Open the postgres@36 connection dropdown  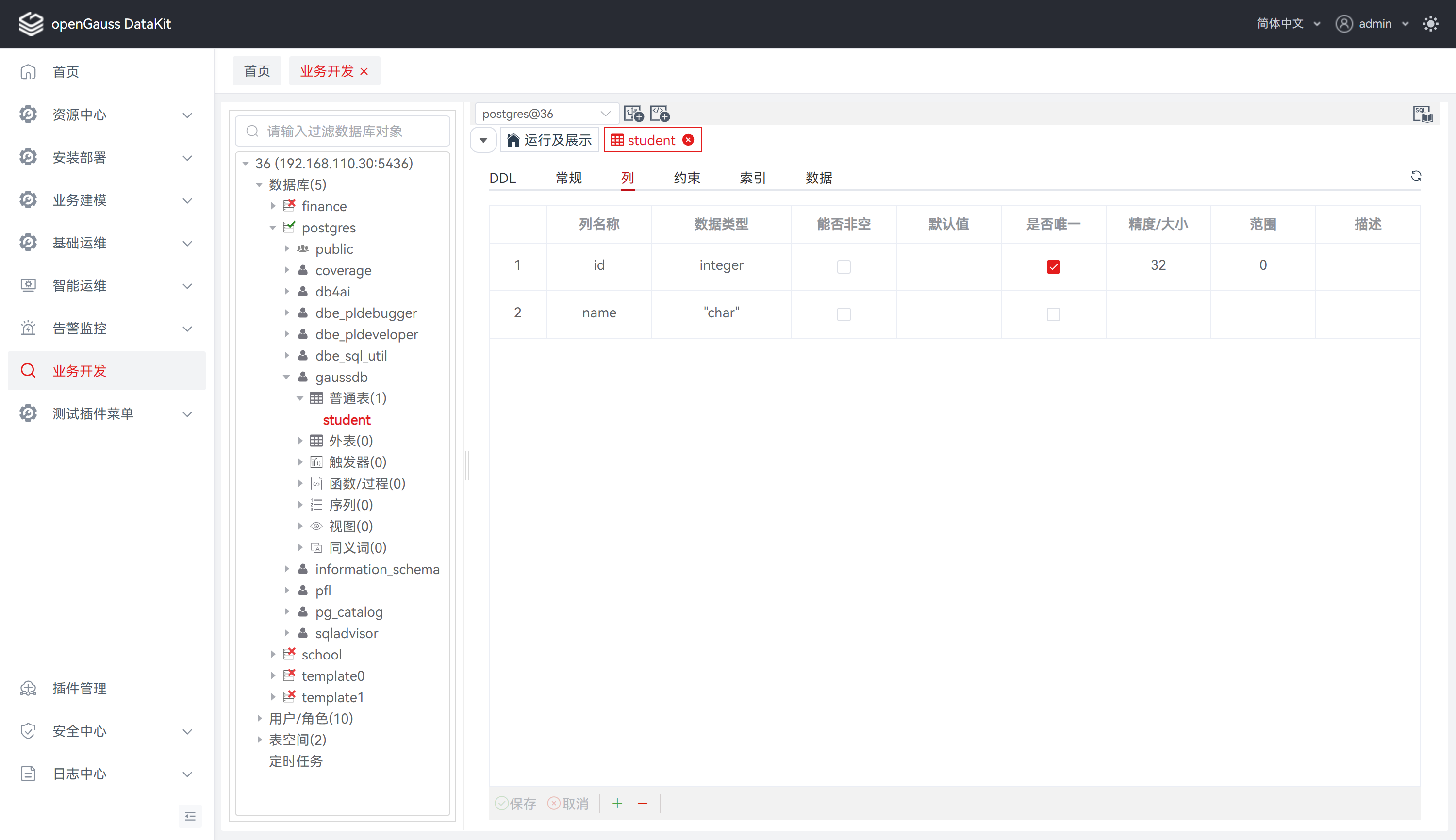(x=546, y=114)
